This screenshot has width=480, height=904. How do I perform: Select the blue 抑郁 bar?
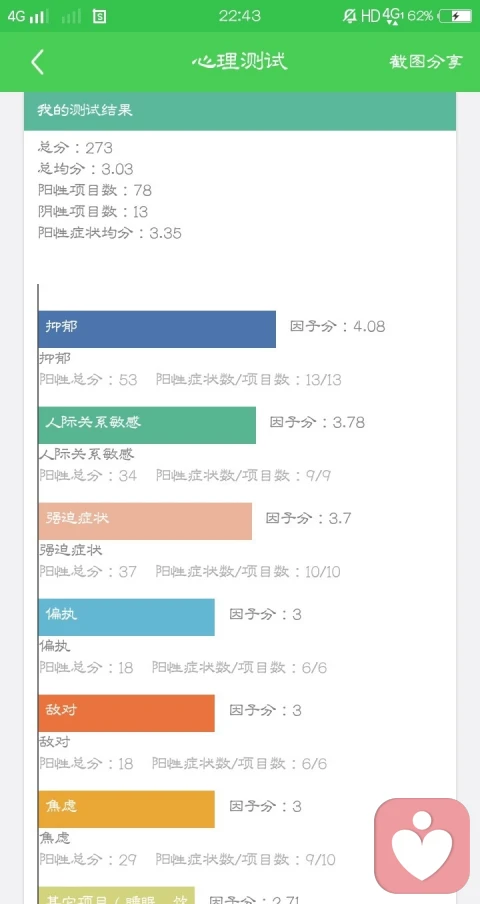[x=157, y=329]
